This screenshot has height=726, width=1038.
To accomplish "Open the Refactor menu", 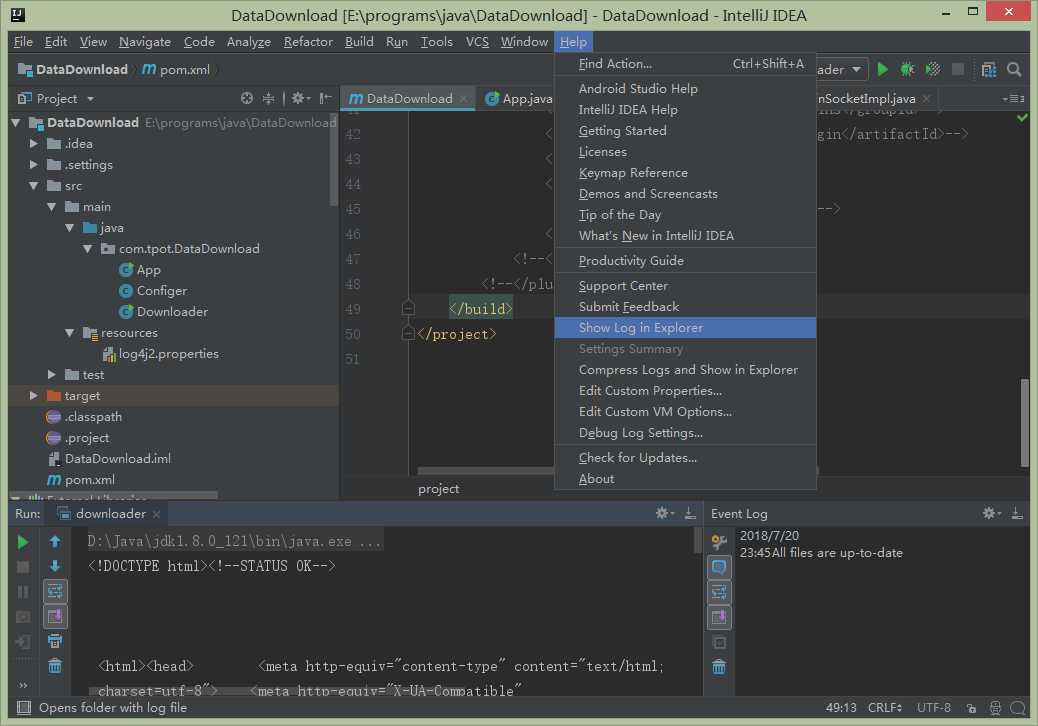I will tap(308, 42).
